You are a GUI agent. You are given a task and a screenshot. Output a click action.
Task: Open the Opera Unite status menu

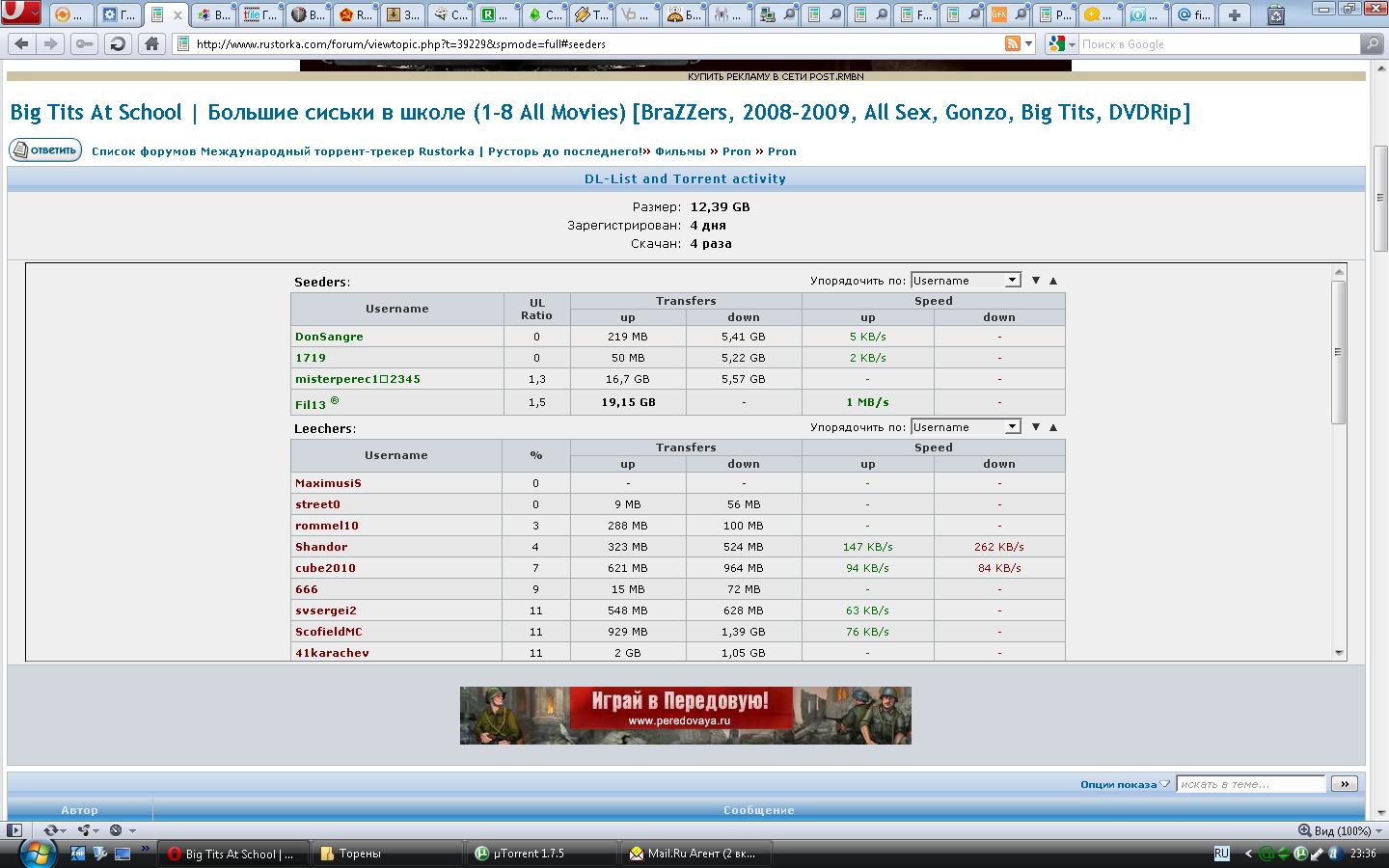(x=89, y=830)
